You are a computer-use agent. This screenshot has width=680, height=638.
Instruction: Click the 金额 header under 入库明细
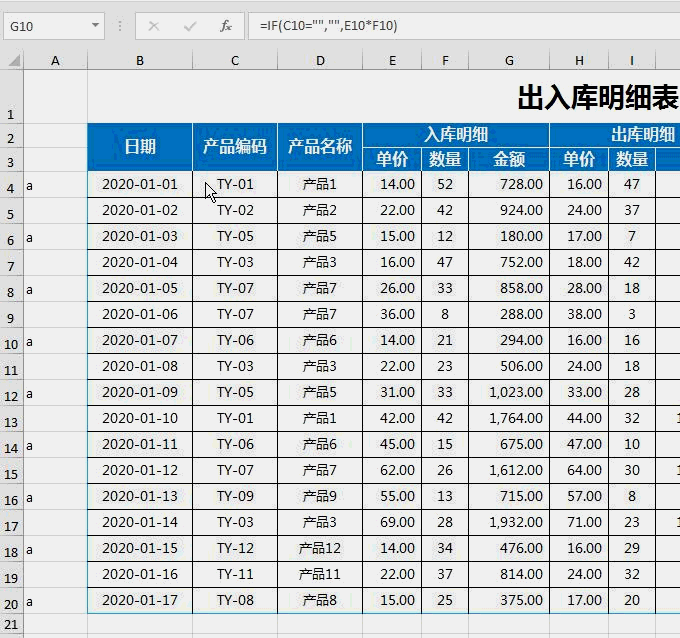(x=509, y=159)
